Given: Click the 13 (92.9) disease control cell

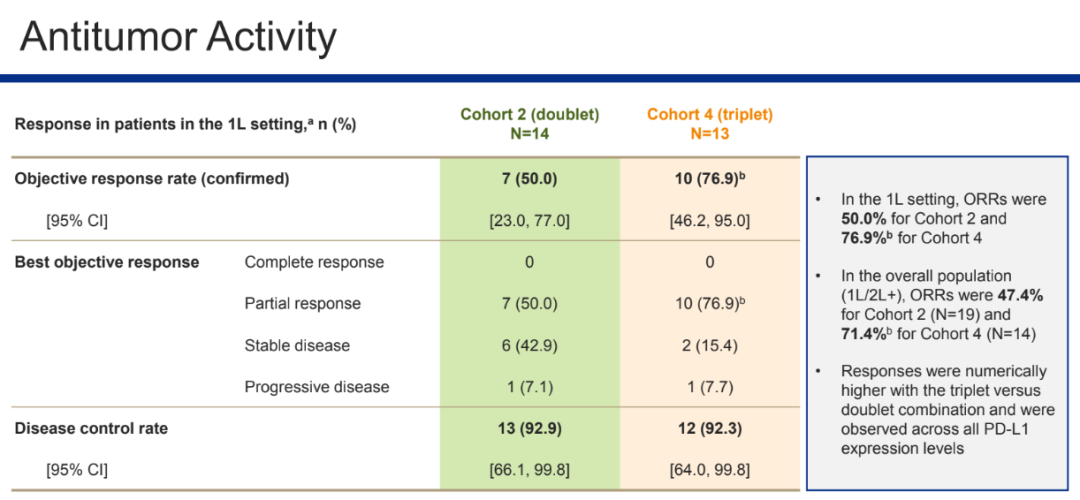Looking at the screenshot, I should (x=529, y=428).
